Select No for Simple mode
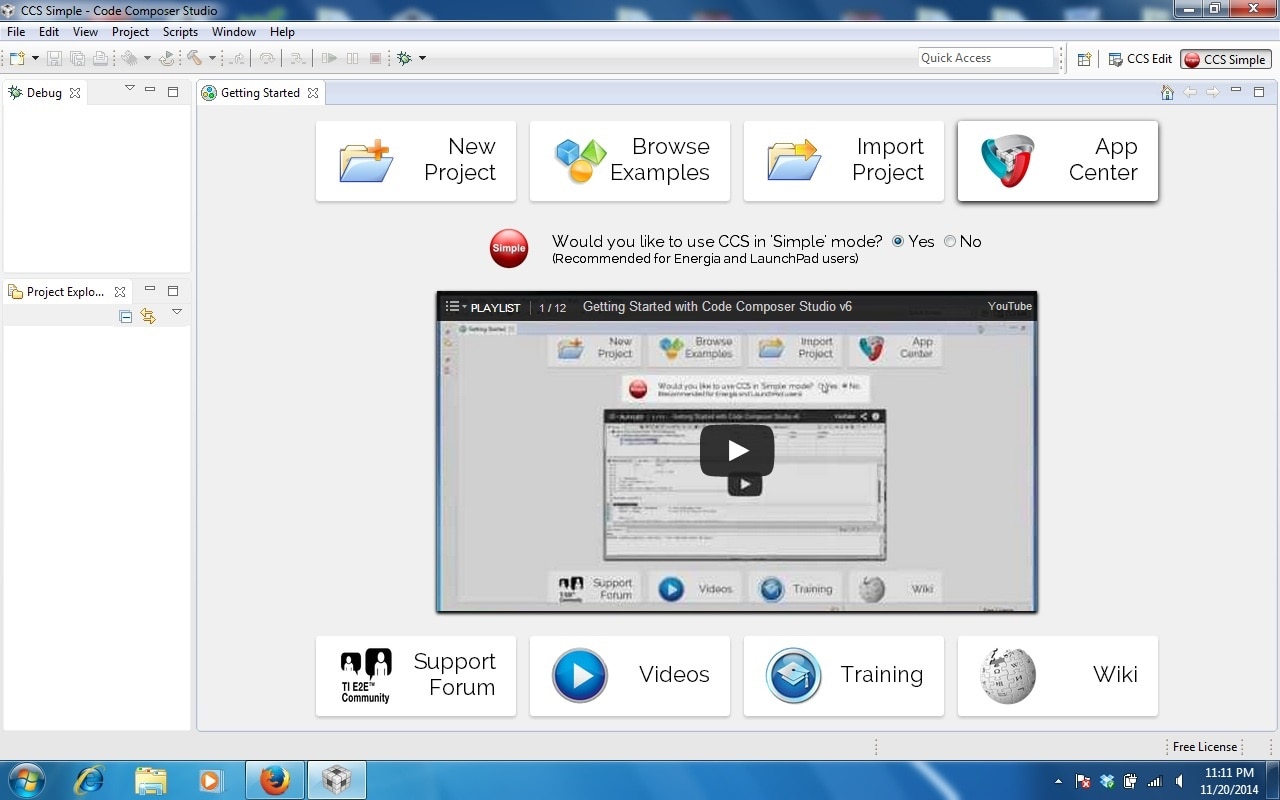1280x800 pixels. (950, 241)
